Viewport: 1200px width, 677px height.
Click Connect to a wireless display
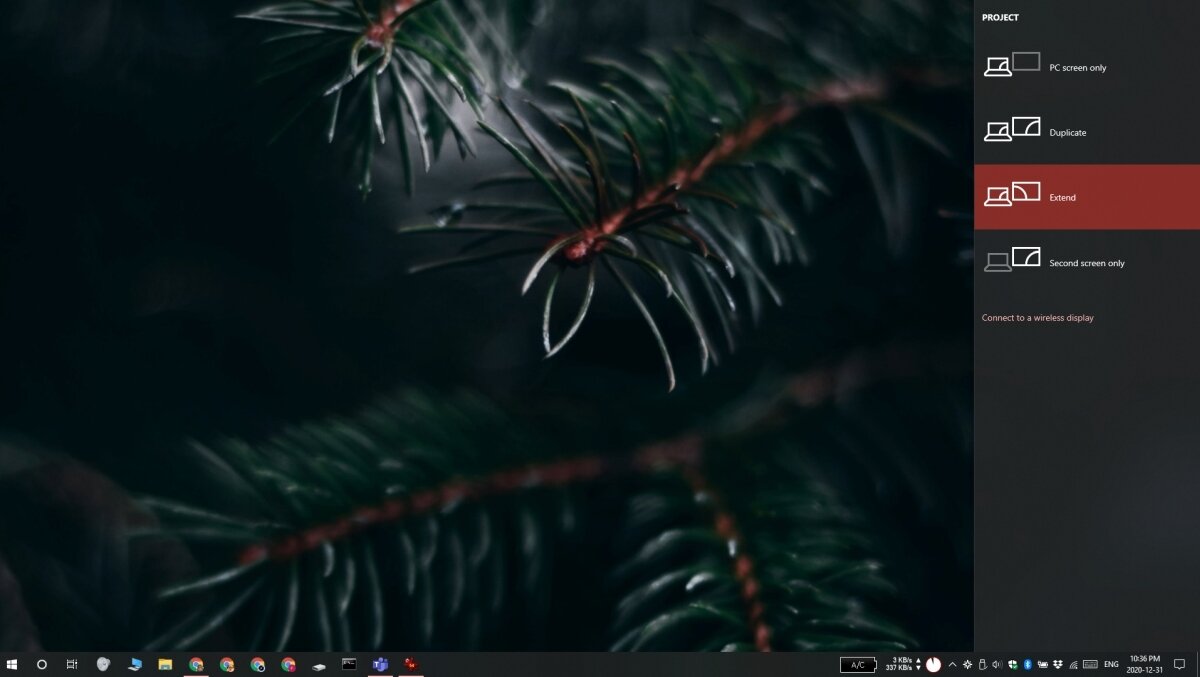coord(1038,317)
